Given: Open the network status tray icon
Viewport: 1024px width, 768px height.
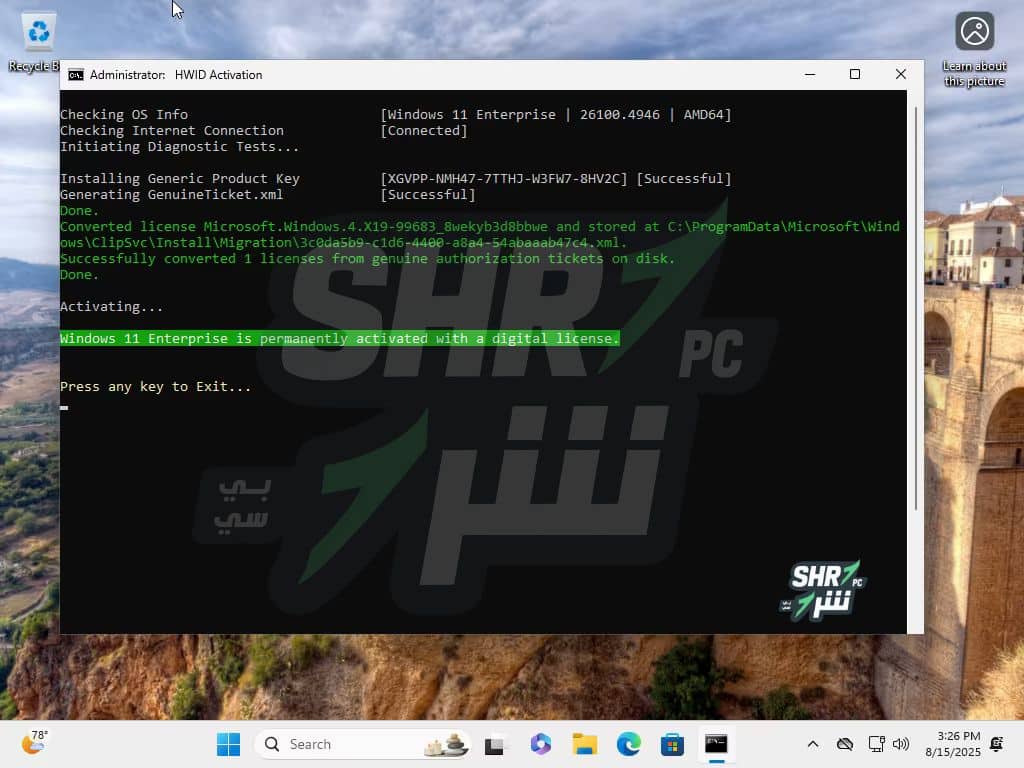Looking at the screenshot, I should 876,744.
